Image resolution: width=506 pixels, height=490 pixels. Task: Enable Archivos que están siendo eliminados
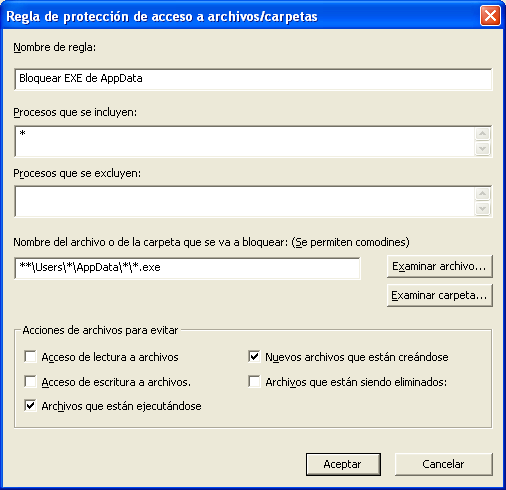[x=254, y=381]
